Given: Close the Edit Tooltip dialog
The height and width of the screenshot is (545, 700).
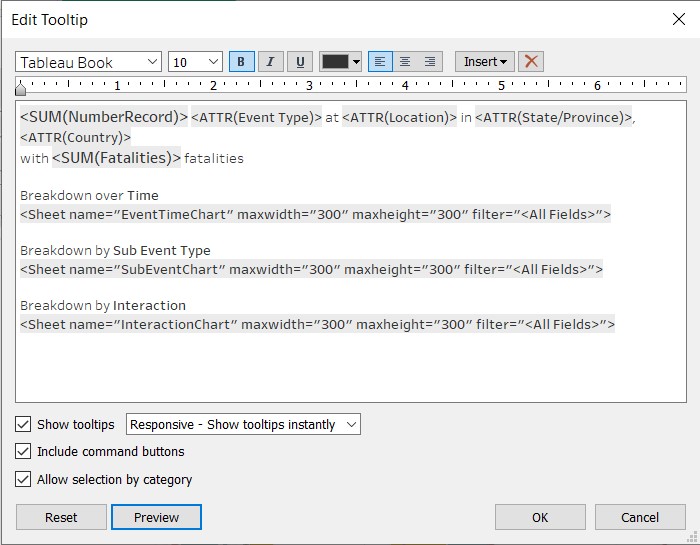Looking at the screenshot, I should (x=678, y=18).
